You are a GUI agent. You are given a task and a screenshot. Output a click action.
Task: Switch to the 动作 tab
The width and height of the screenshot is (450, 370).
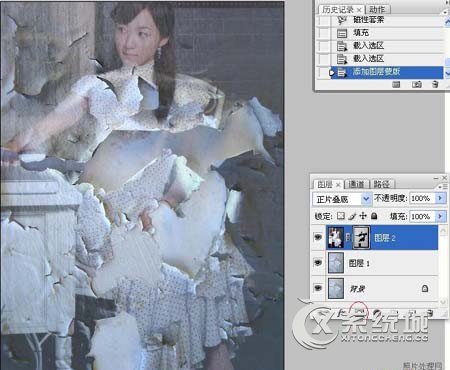pyautogui.click(x=377, y=10)
